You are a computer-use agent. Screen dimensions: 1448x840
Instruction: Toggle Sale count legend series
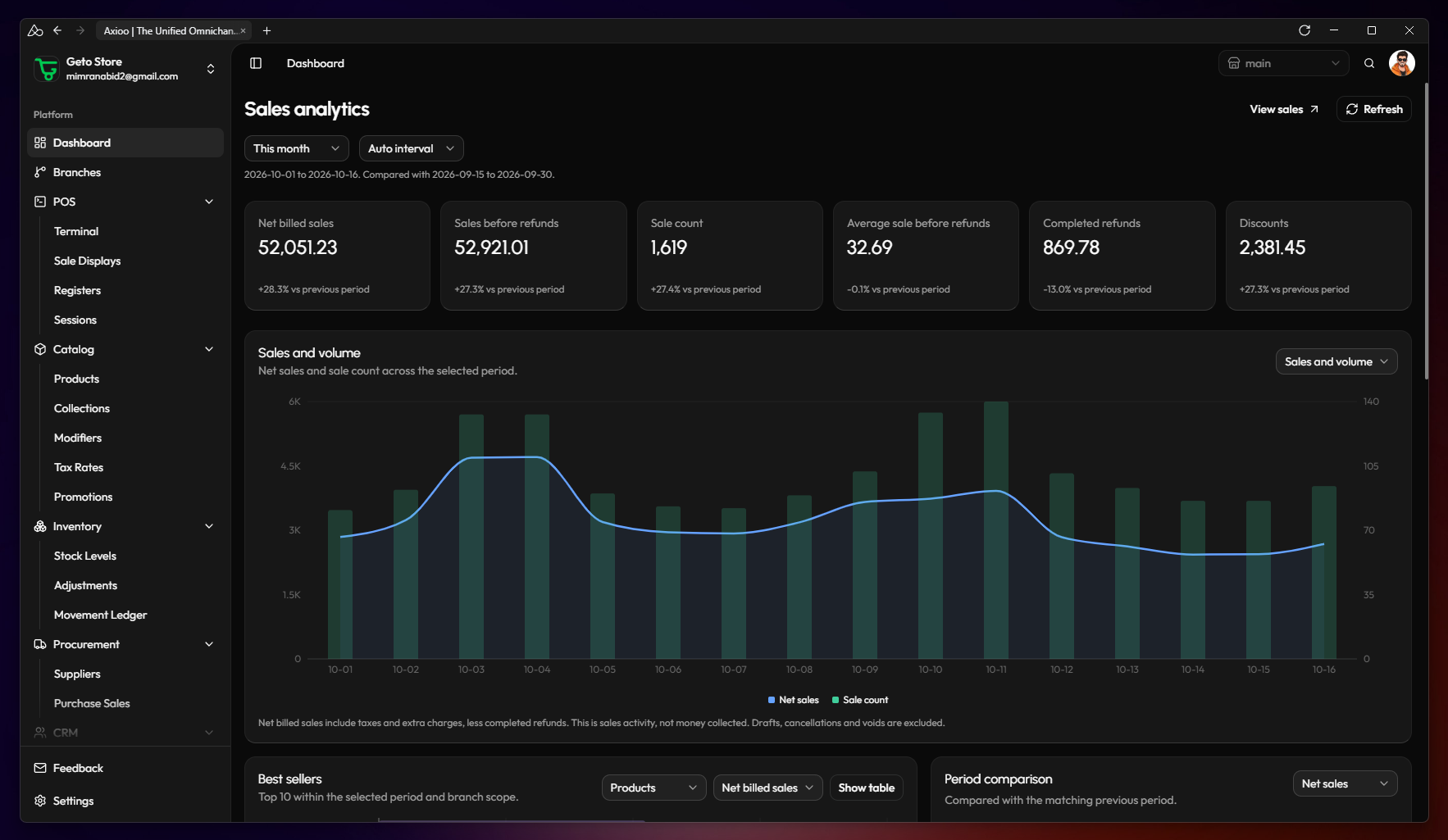click(x=860, y=700)
